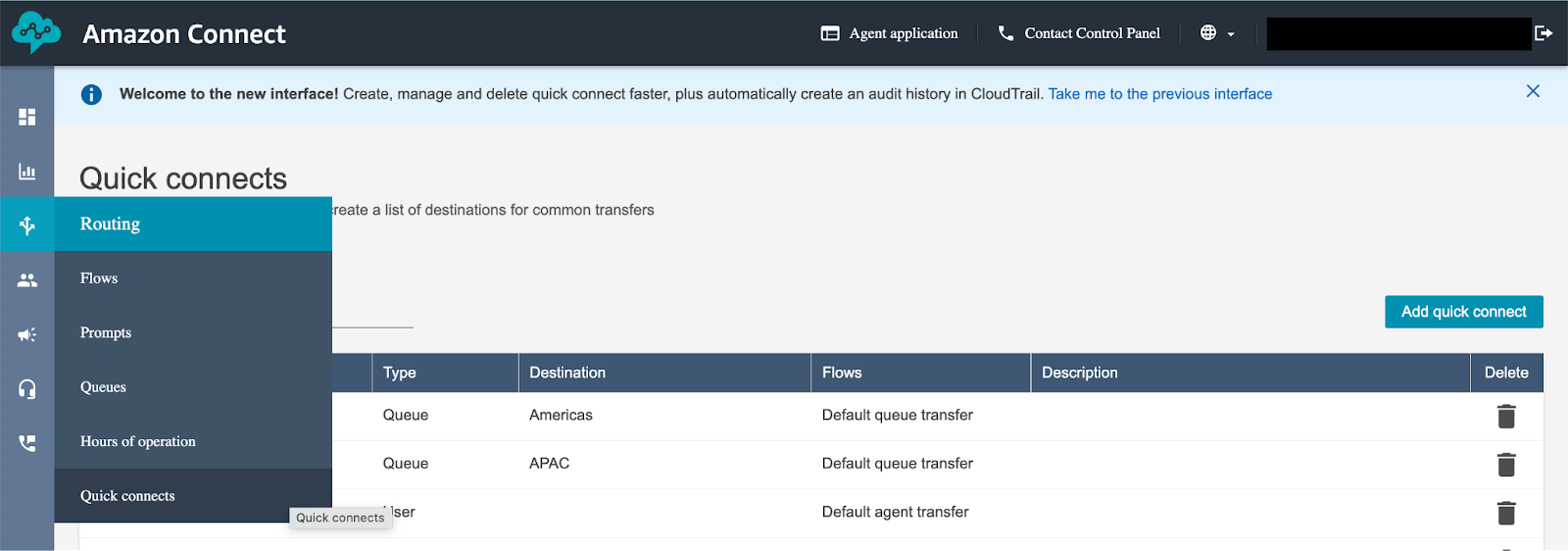Open Queues from the Routing menu
Screen dimensions: 1568x551
pyautogui.click(x=103, y=387)
